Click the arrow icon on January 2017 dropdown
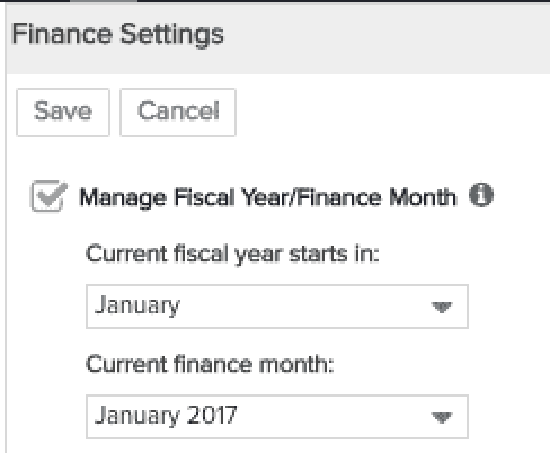 coord(442,417)
